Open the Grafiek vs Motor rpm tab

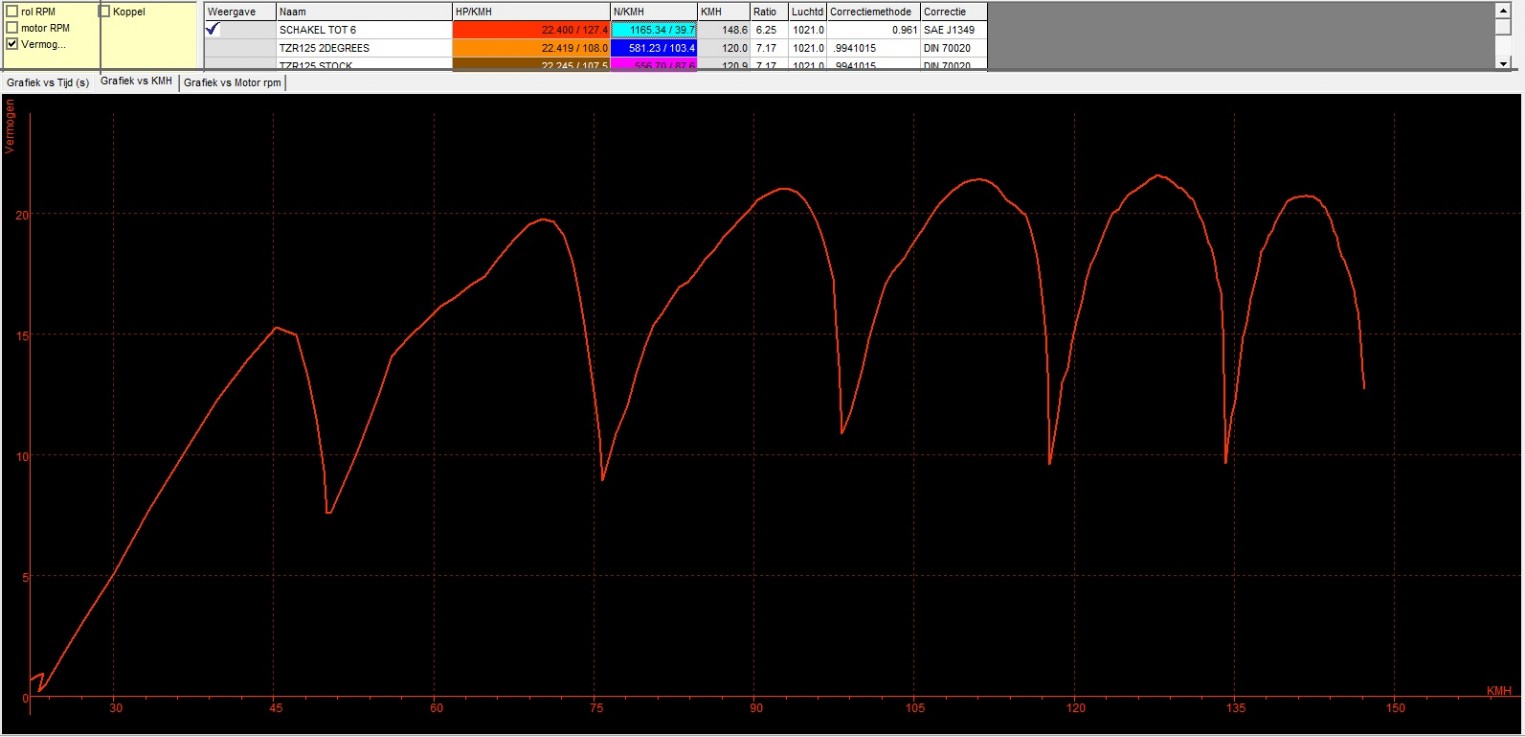pos(232,83)
